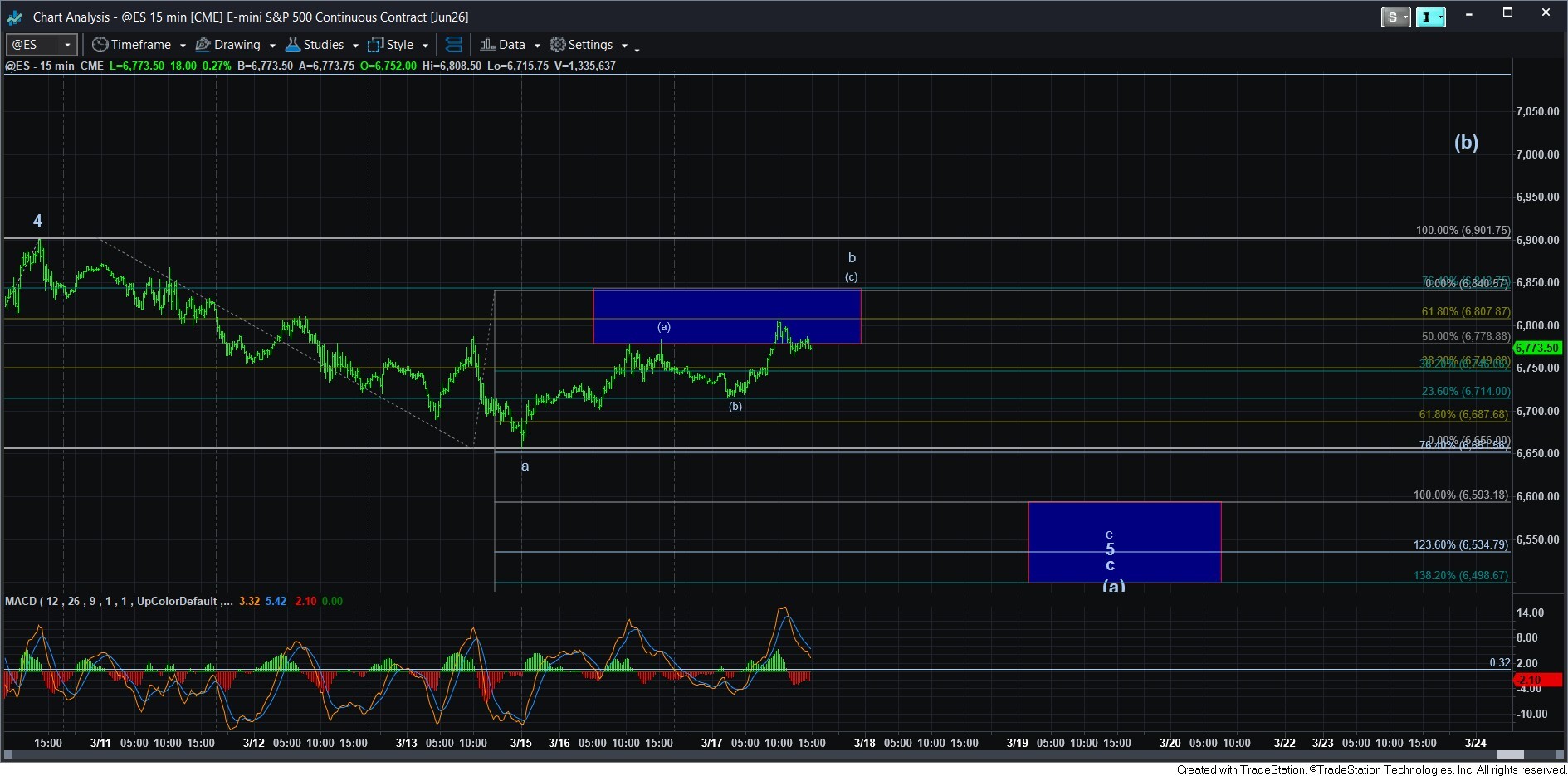Click the Drawing tools pencil icon

coord(203,45)
